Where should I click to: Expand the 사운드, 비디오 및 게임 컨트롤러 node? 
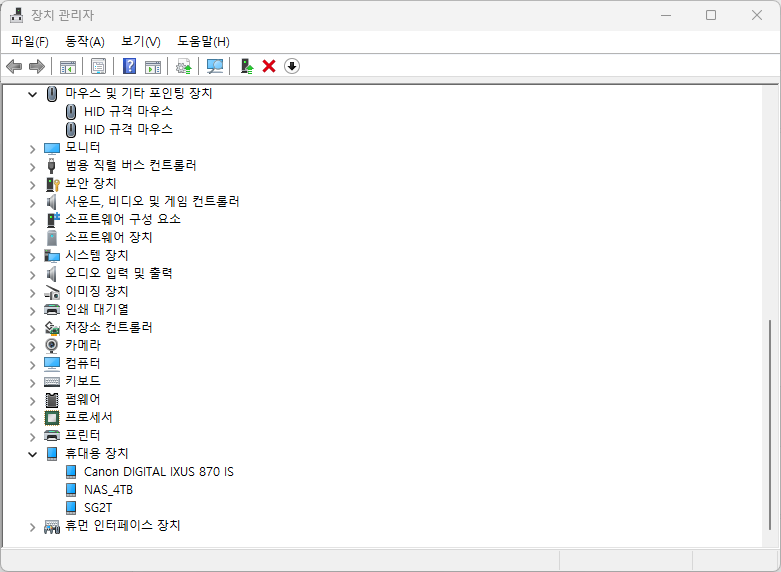pyautogui.click(x=32, y=203)
